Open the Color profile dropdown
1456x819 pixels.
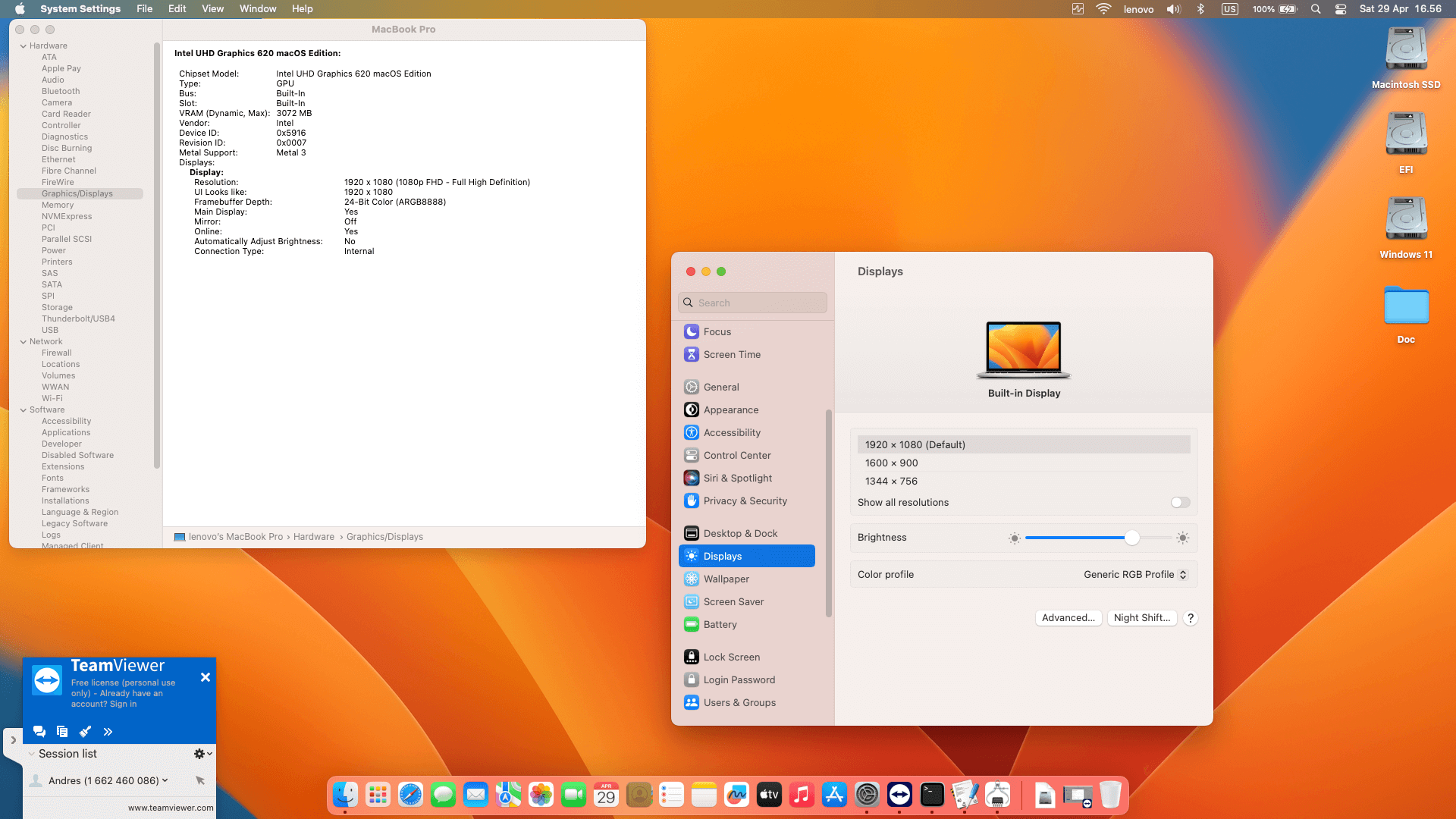1135,575
